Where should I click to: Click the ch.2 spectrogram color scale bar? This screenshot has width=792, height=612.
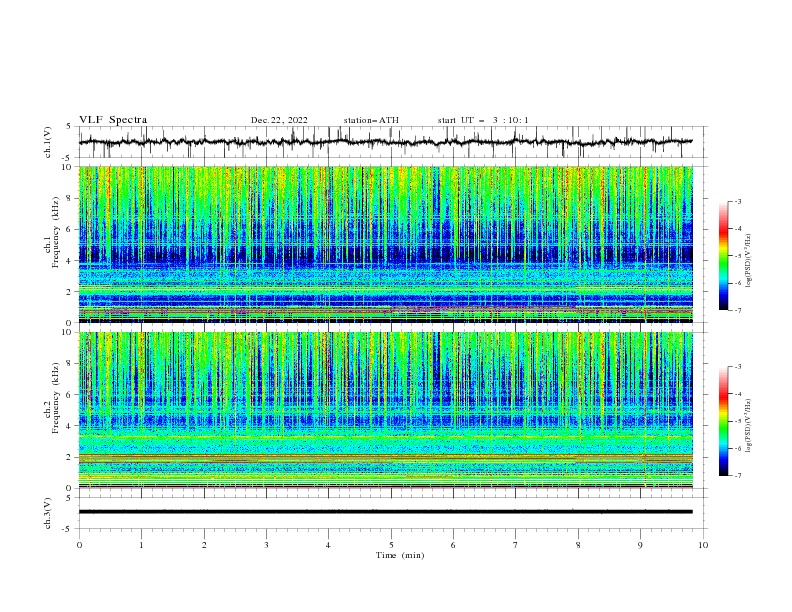723,421
